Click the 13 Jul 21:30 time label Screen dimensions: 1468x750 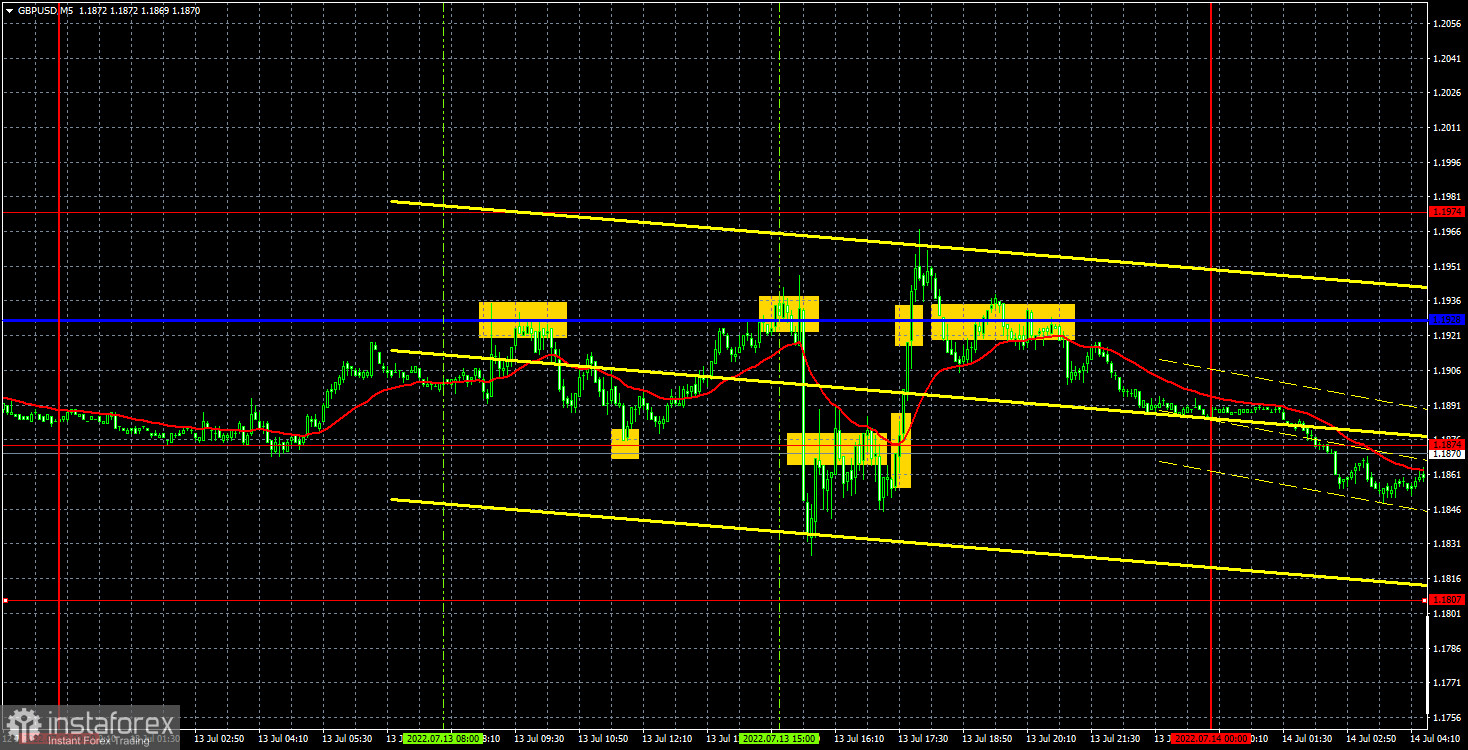click(1115, 739)
